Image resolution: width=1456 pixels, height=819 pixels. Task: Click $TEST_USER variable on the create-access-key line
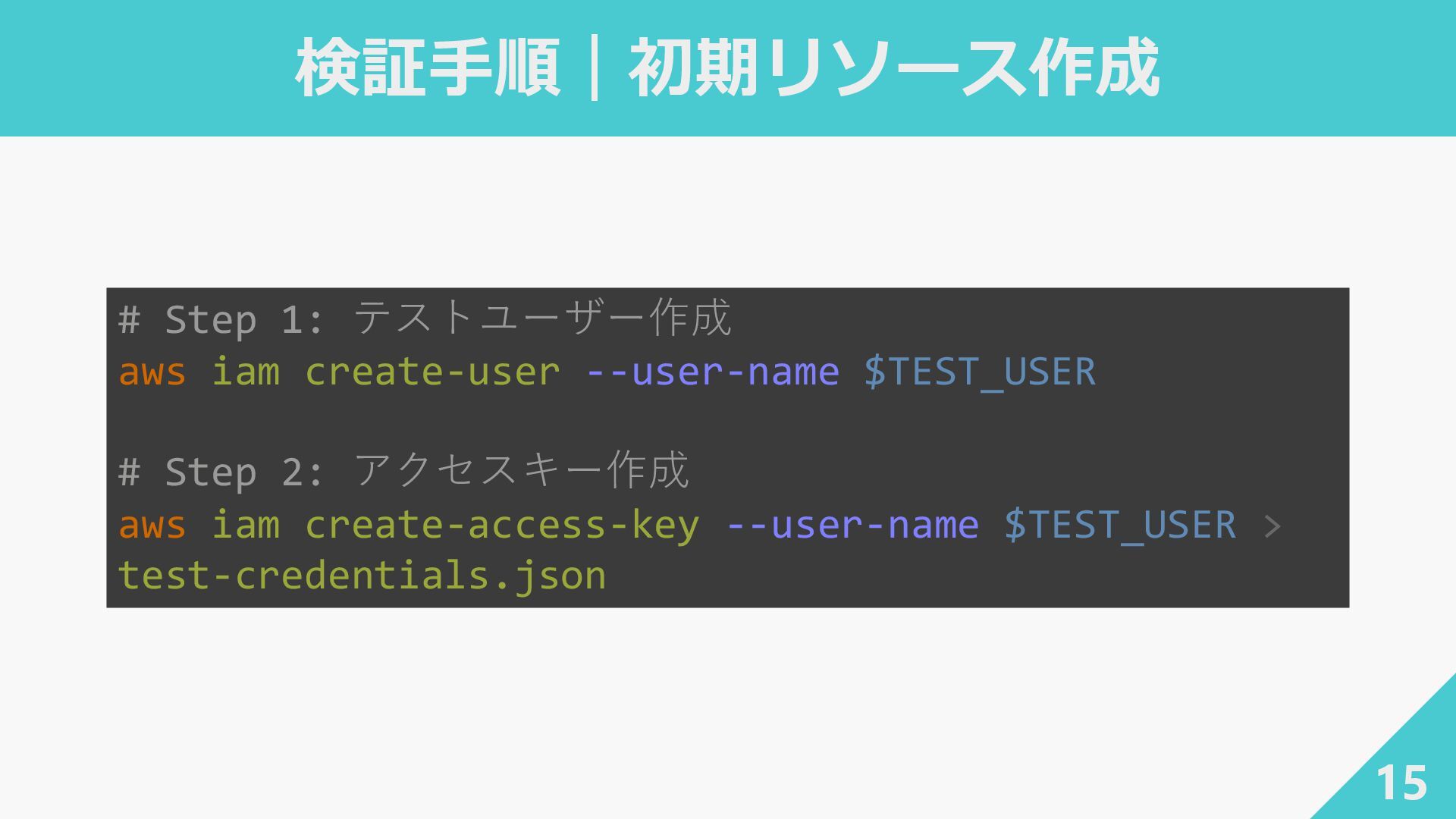1120,526
